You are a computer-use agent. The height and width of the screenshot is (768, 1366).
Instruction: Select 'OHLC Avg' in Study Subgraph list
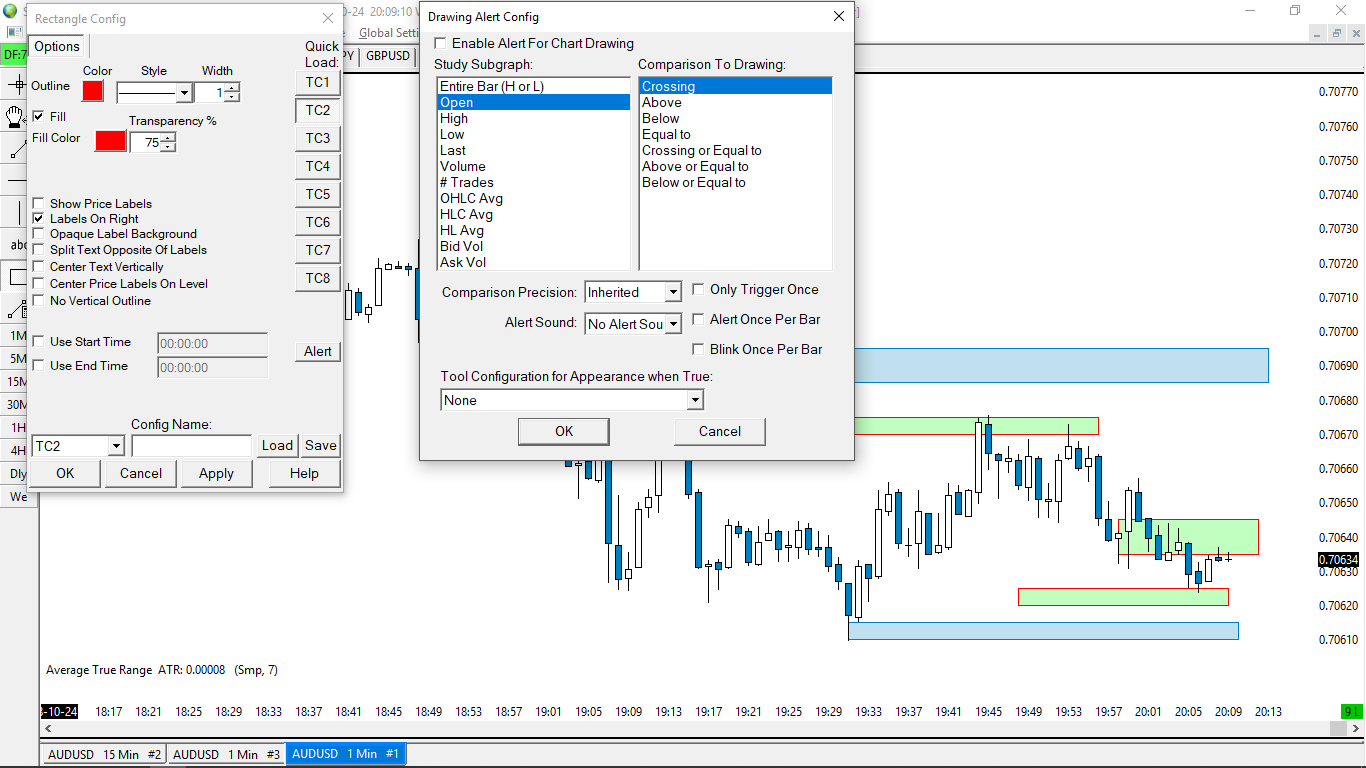coord(534,198)
